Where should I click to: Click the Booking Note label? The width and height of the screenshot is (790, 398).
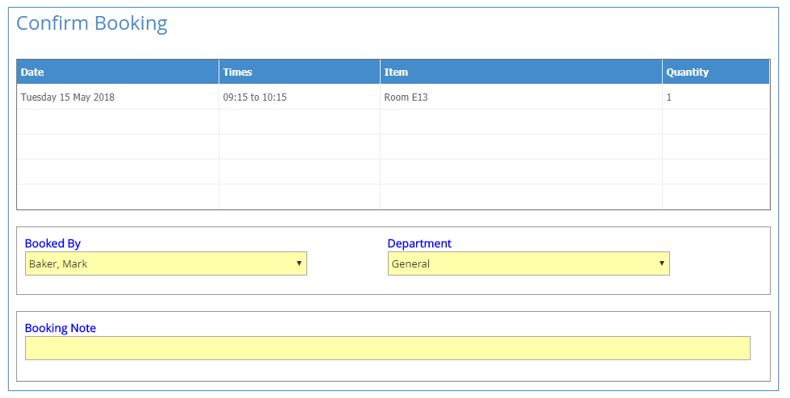click(x=60, y=328)
